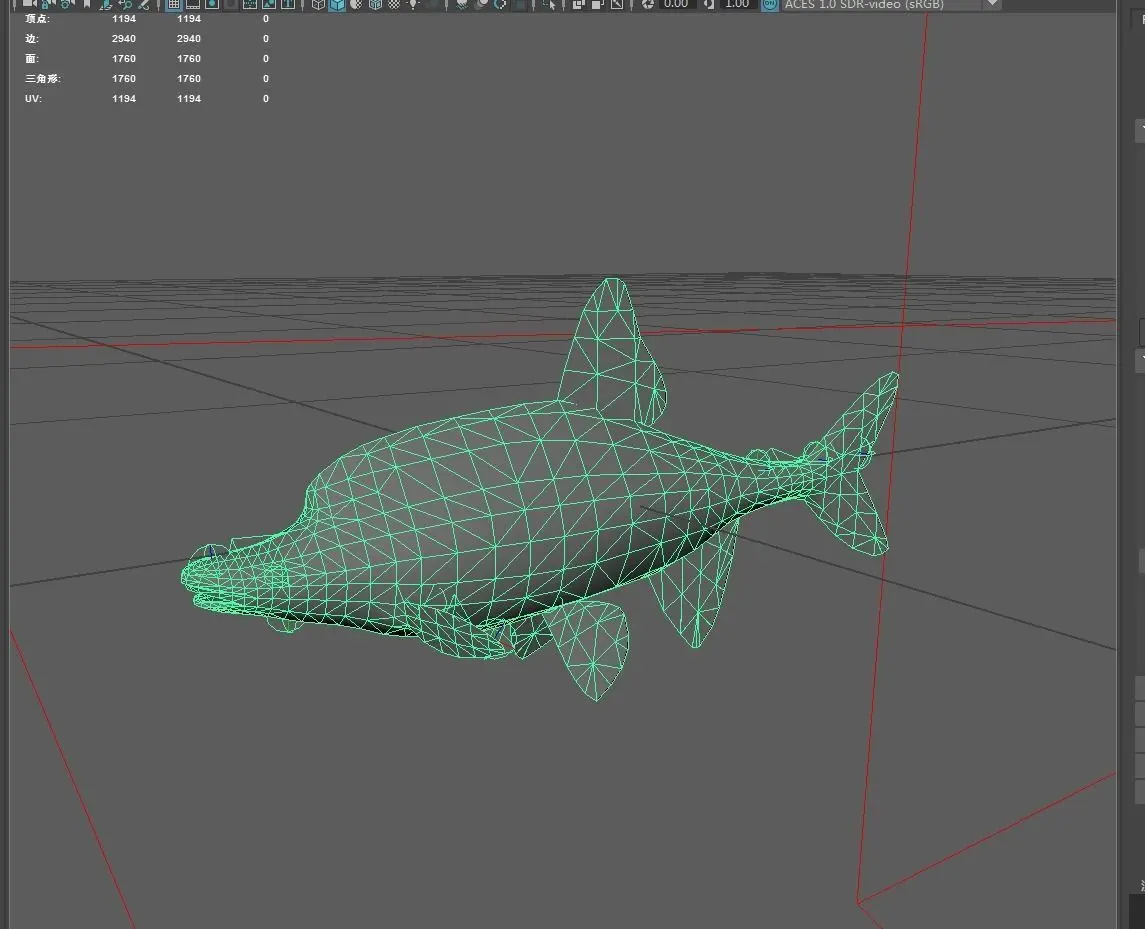Toggle the viewport grid display
This screenshot has height=929, width=1145.
click(x=174, y=4)
